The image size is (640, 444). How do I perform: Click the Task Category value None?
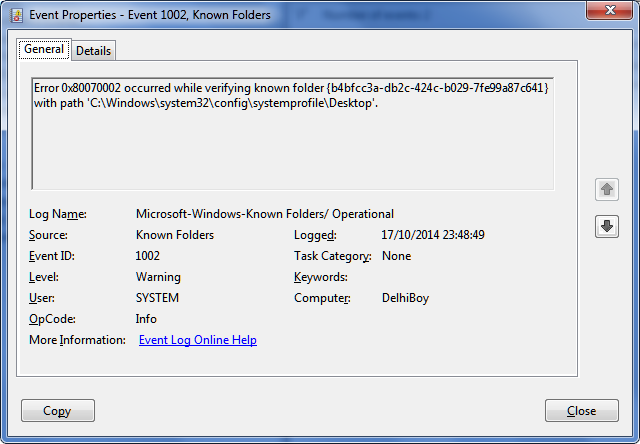(396, 256)
